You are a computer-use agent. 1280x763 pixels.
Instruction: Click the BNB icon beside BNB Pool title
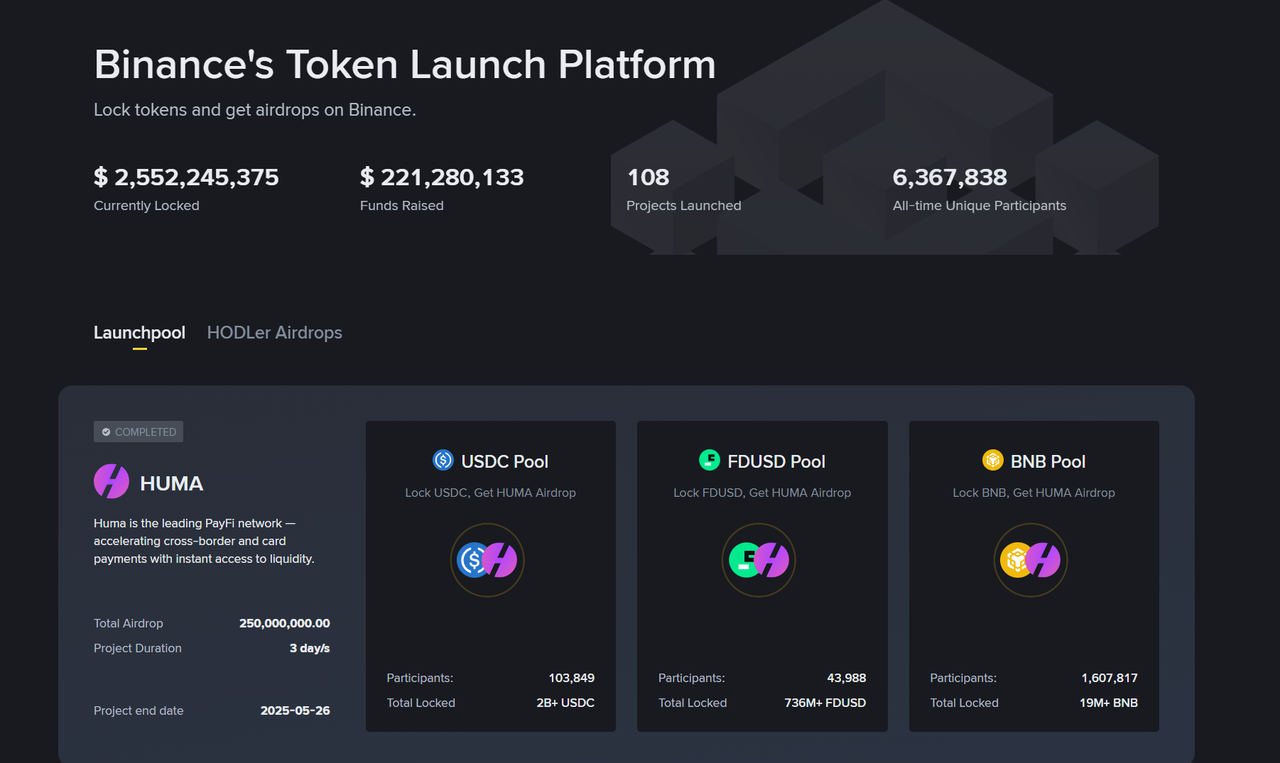click(x=992, y=460)
